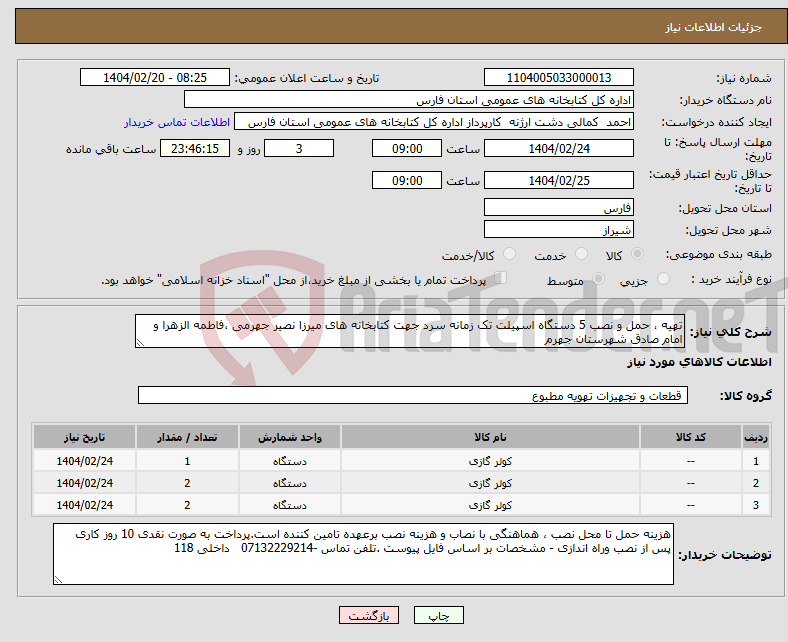Click the اطلاعات کالاهای مورد نیاز heading
This screenshot has width=788, height=642.
[699, 362]
